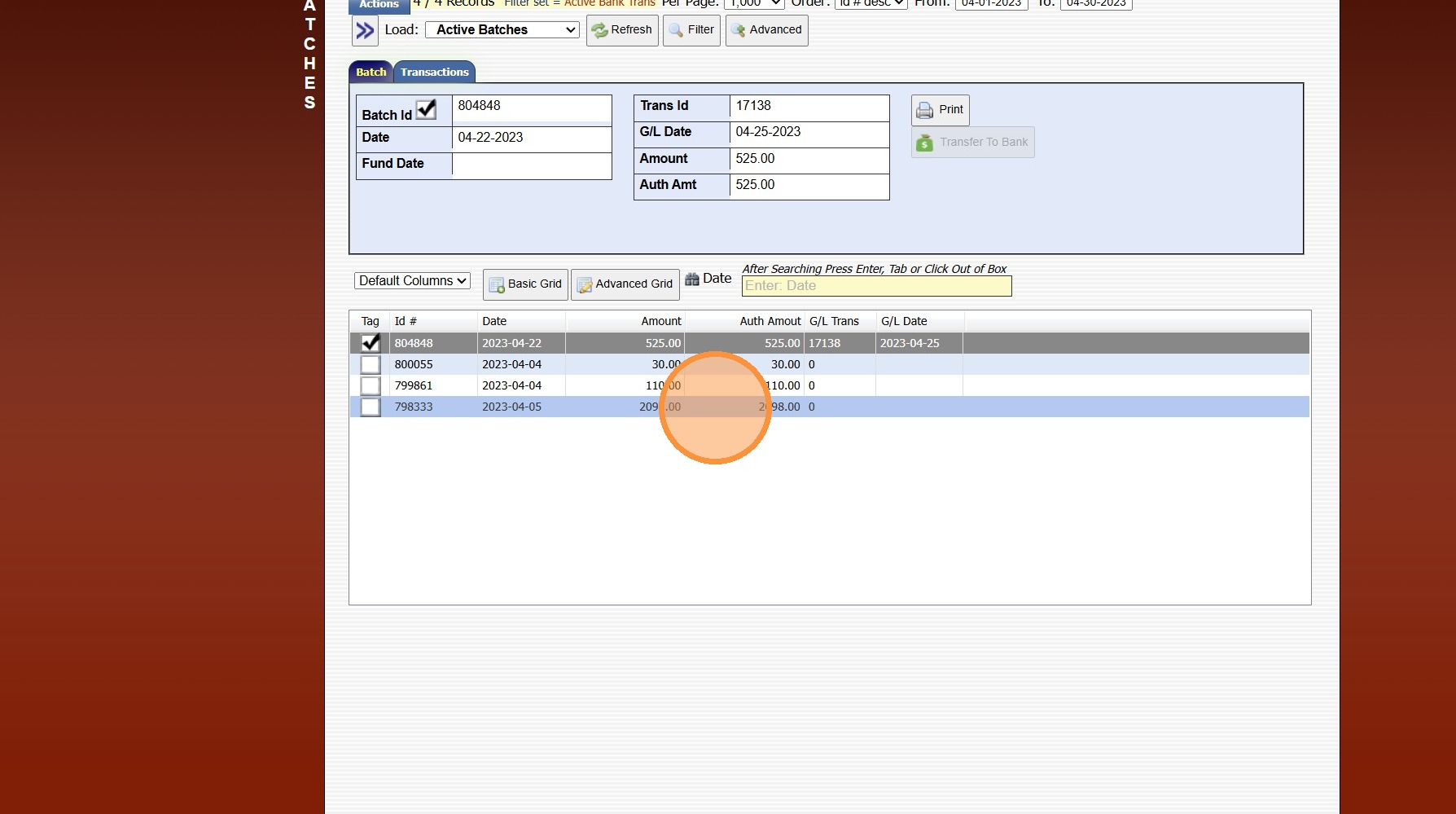The height and width of the screenshot is (814, 1456).
Task: Click the G/L Trans 0 cell in row 798333
Action: 840,407
